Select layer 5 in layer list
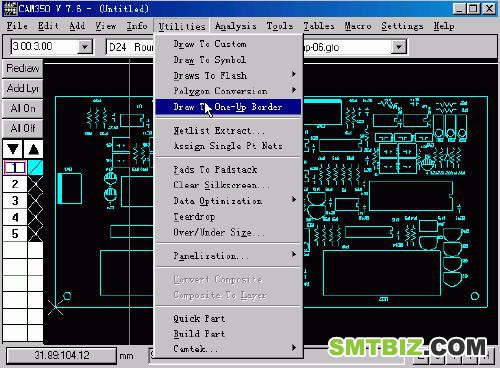The width and height of the screenshot is (500, 368). click(x=15, y=234)
